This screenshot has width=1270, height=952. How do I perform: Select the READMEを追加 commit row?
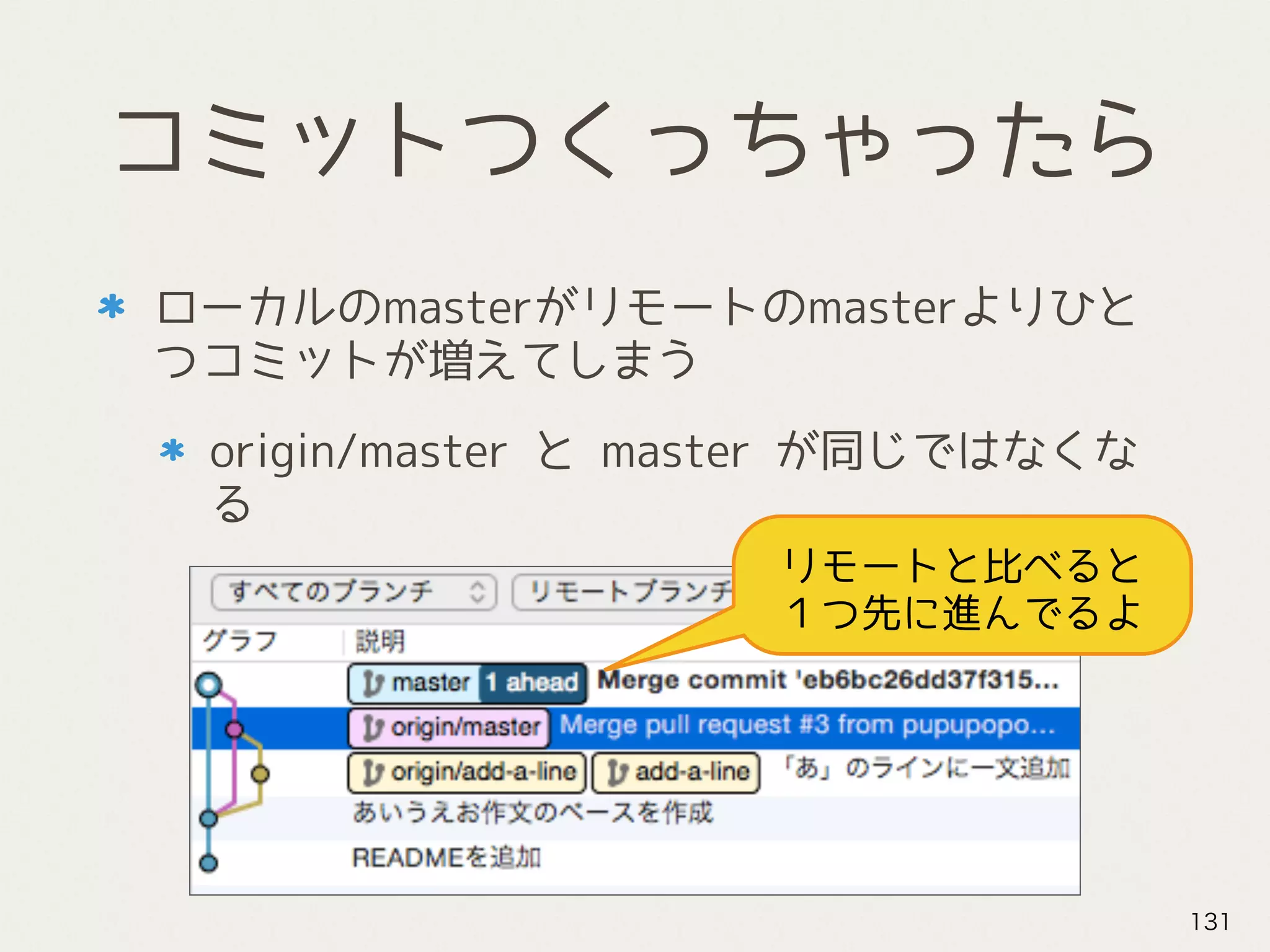446,858
